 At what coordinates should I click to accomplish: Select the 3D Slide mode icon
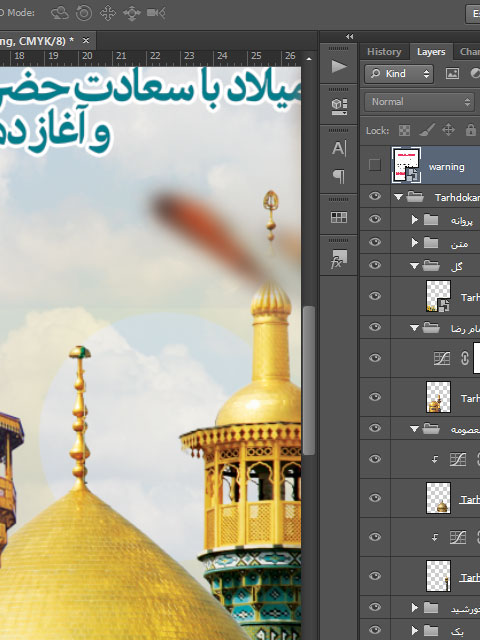132,13
